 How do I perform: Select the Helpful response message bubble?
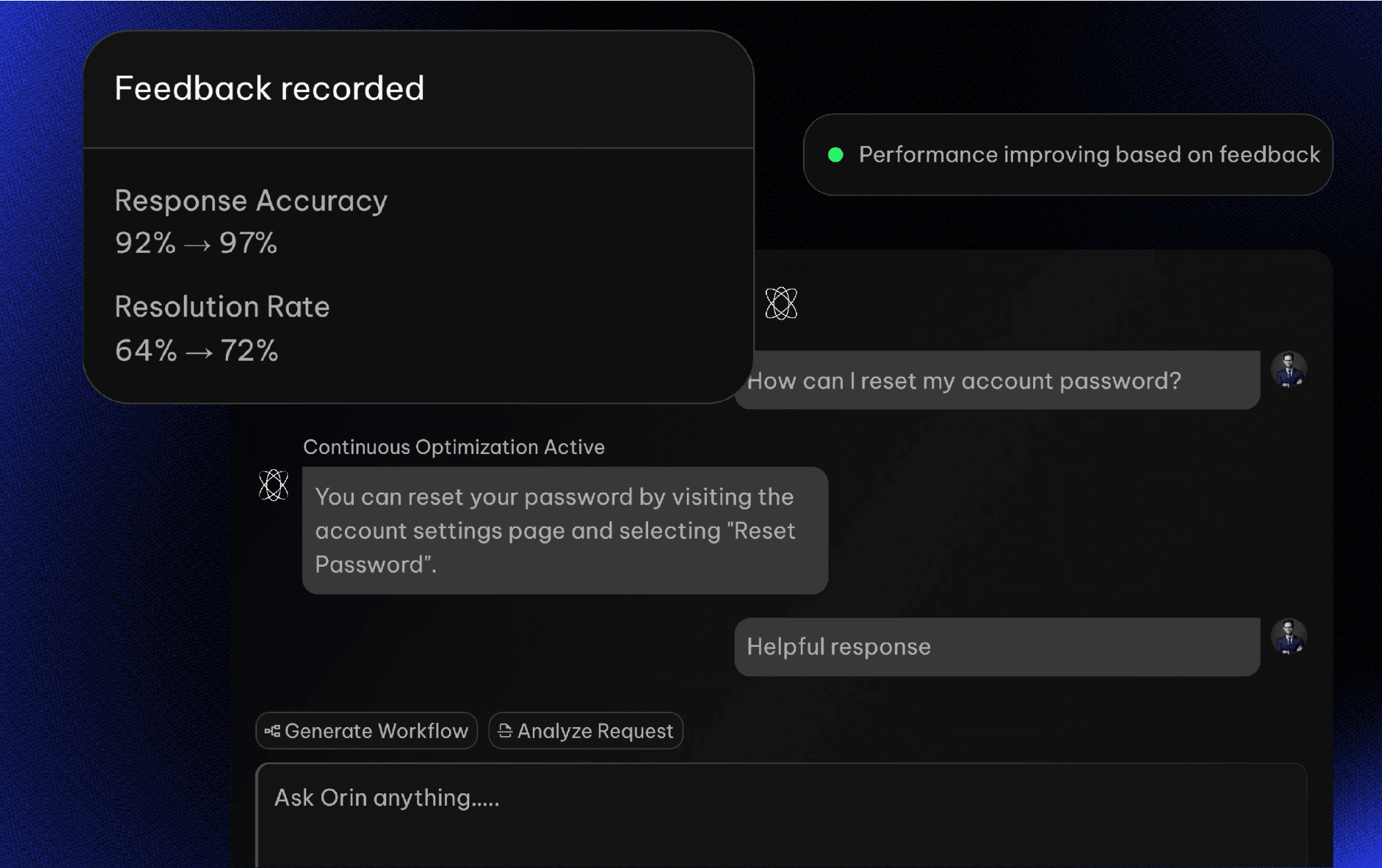pos(997,647)
